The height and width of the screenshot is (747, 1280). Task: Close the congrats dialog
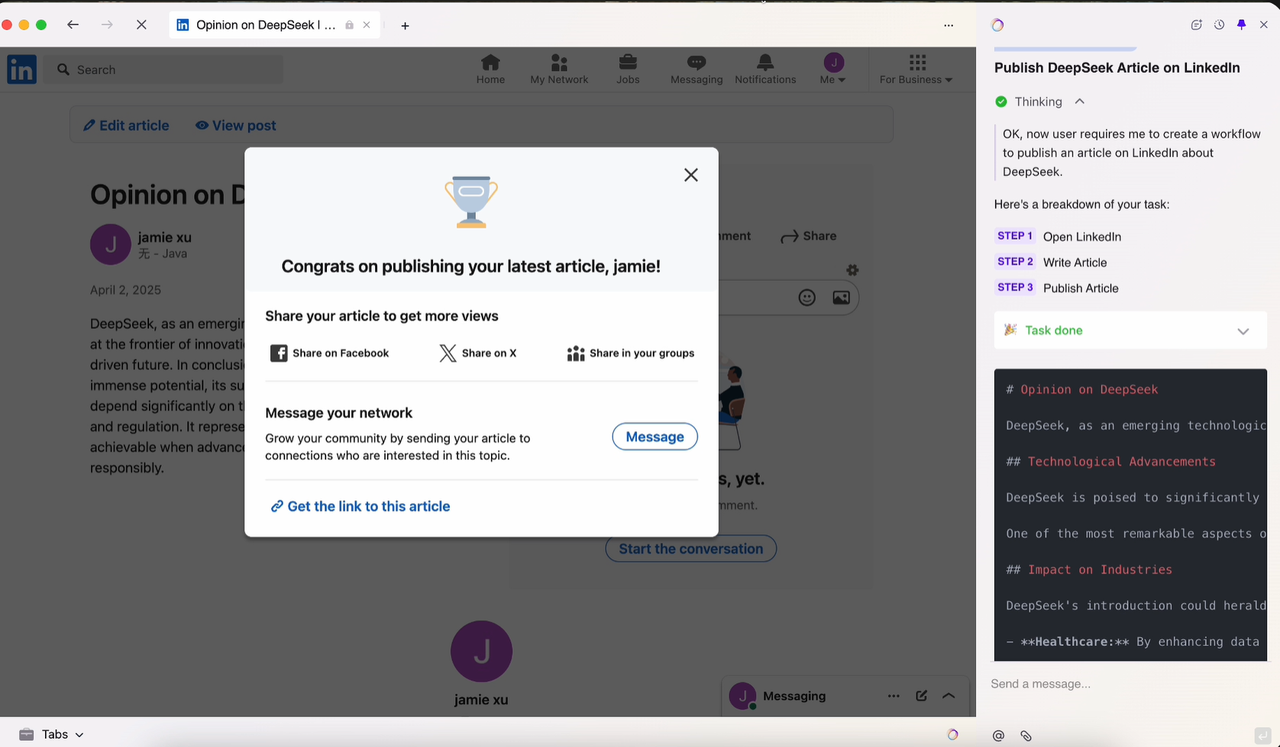691,175
